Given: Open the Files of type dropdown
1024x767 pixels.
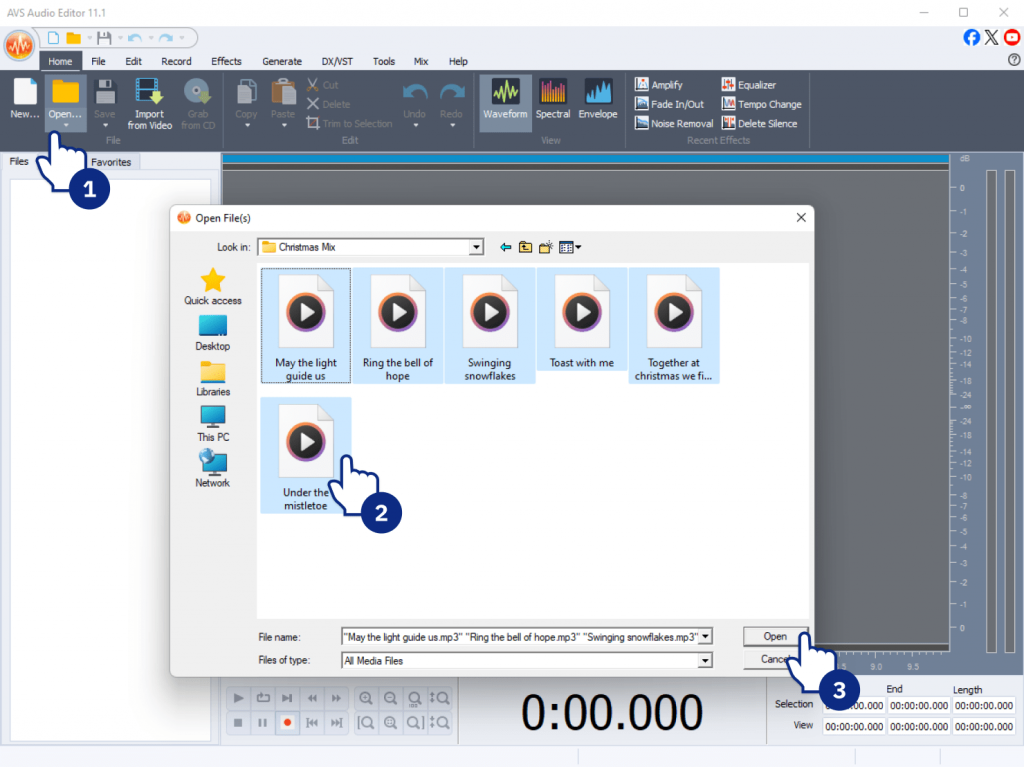Looking at the screenshot, I should 705,660.
